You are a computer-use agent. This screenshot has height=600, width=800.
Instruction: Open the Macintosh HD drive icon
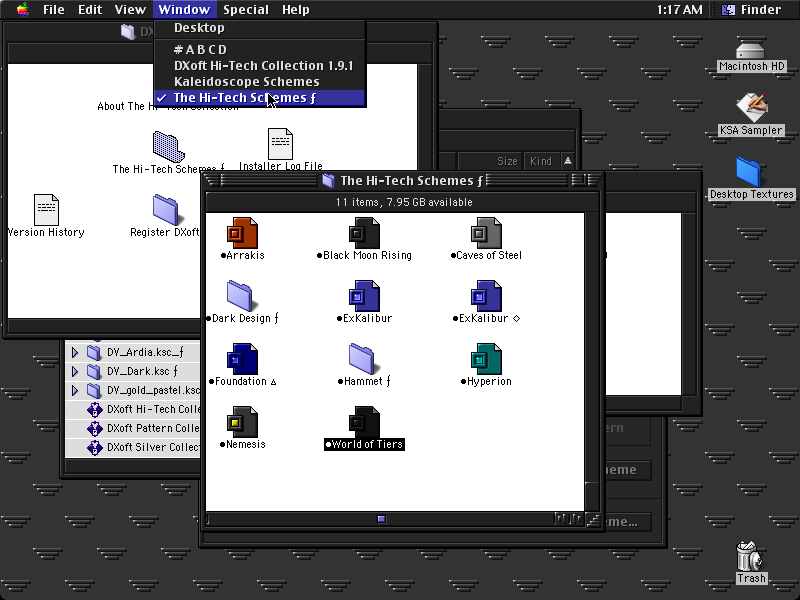[x=751, y=51]
